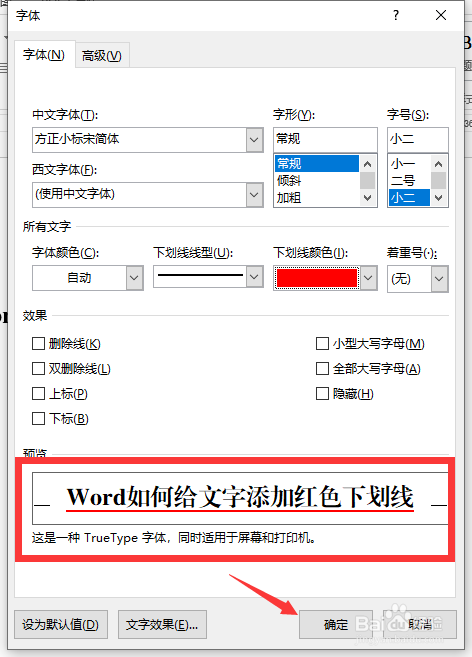The width and height of the screenshot is (472, 657).
Task: Select 小二 in the 字号 list
Action: click(x=409, y=197)
